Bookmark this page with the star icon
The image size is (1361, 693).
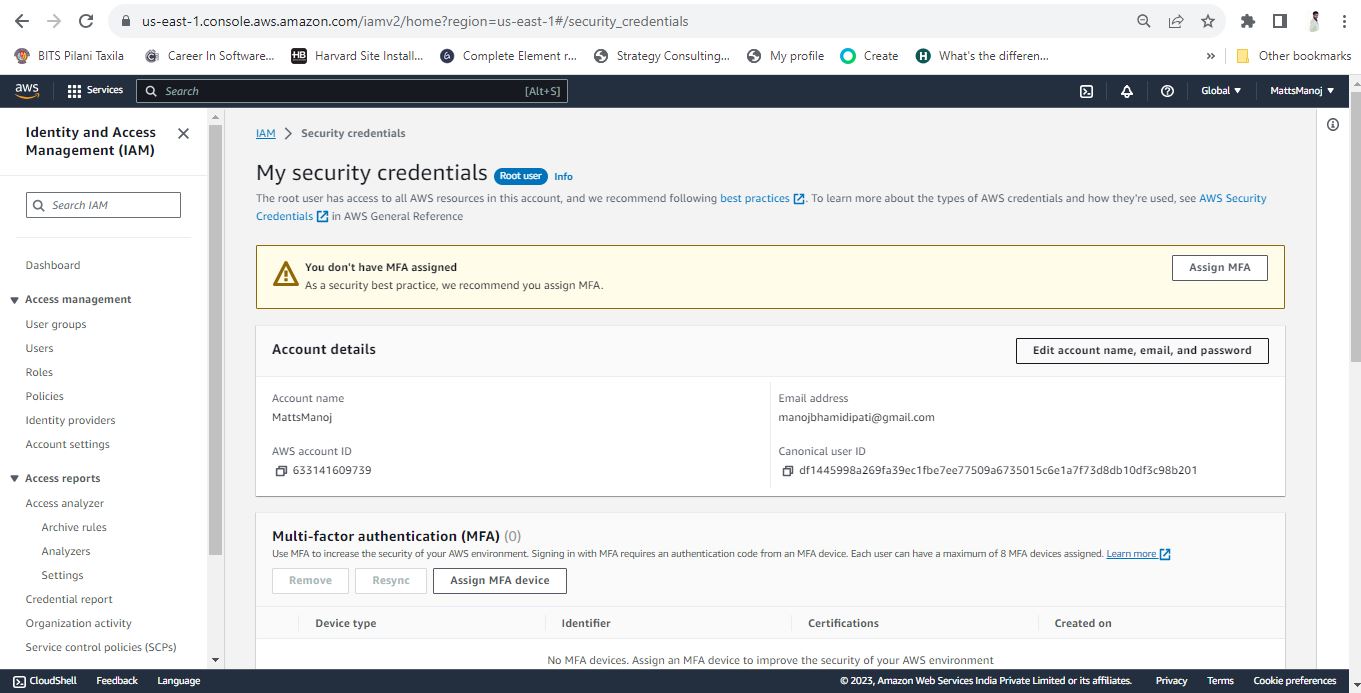(x=1208, y=21)
